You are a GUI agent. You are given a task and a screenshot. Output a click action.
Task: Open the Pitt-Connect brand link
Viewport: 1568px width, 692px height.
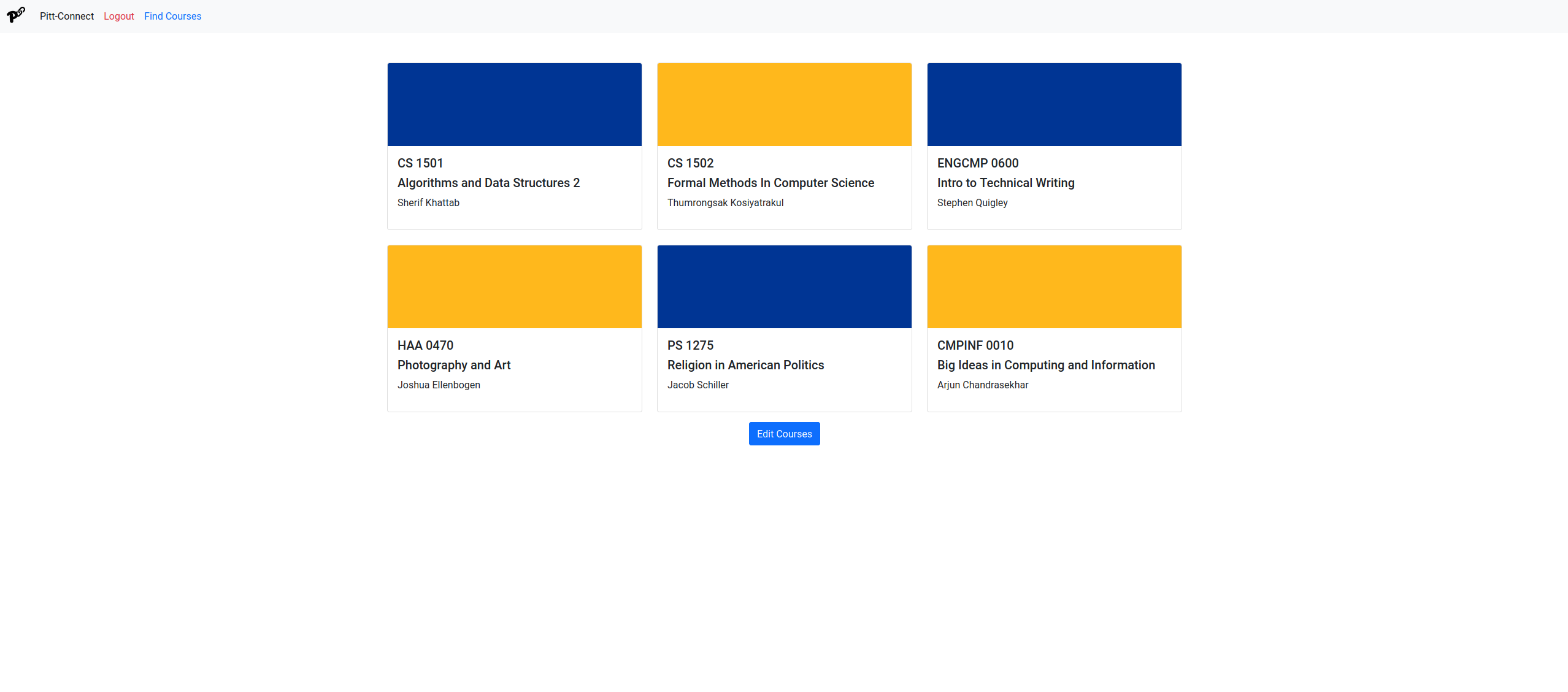[66, 17]
